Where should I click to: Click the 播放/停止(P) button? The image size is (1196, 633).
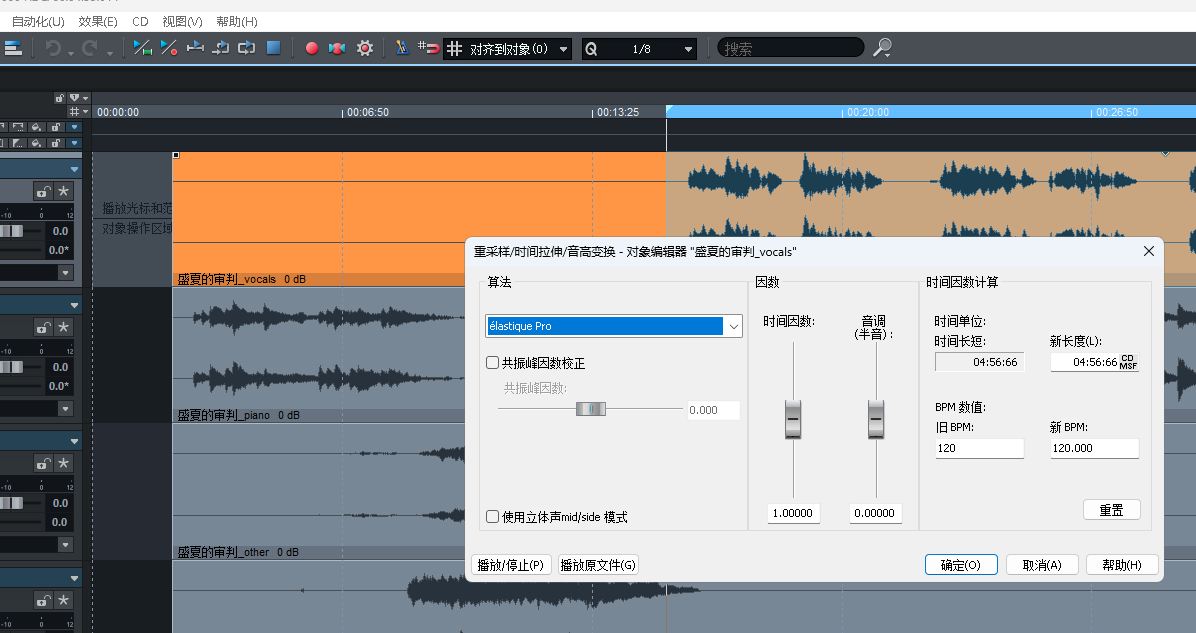[x=511, y=564]
